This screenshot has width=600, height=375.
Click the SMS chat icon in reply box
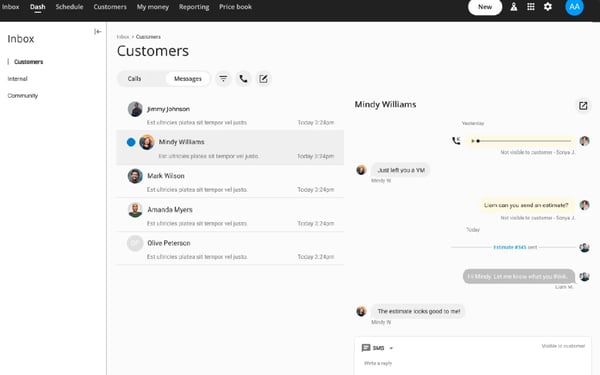366,348
